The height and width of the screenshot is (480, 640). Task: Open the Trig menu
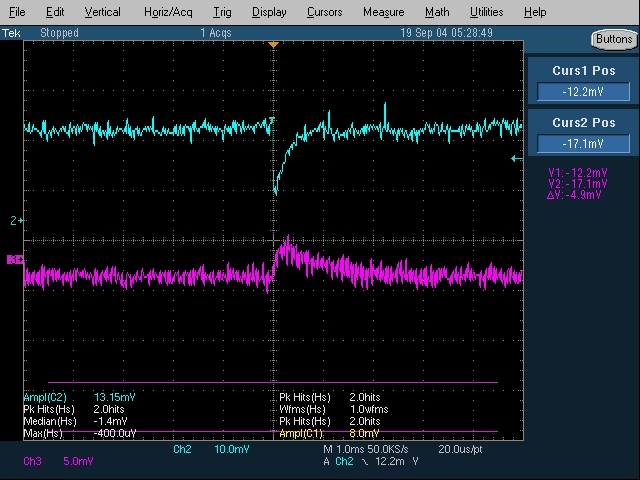(222, 12)
